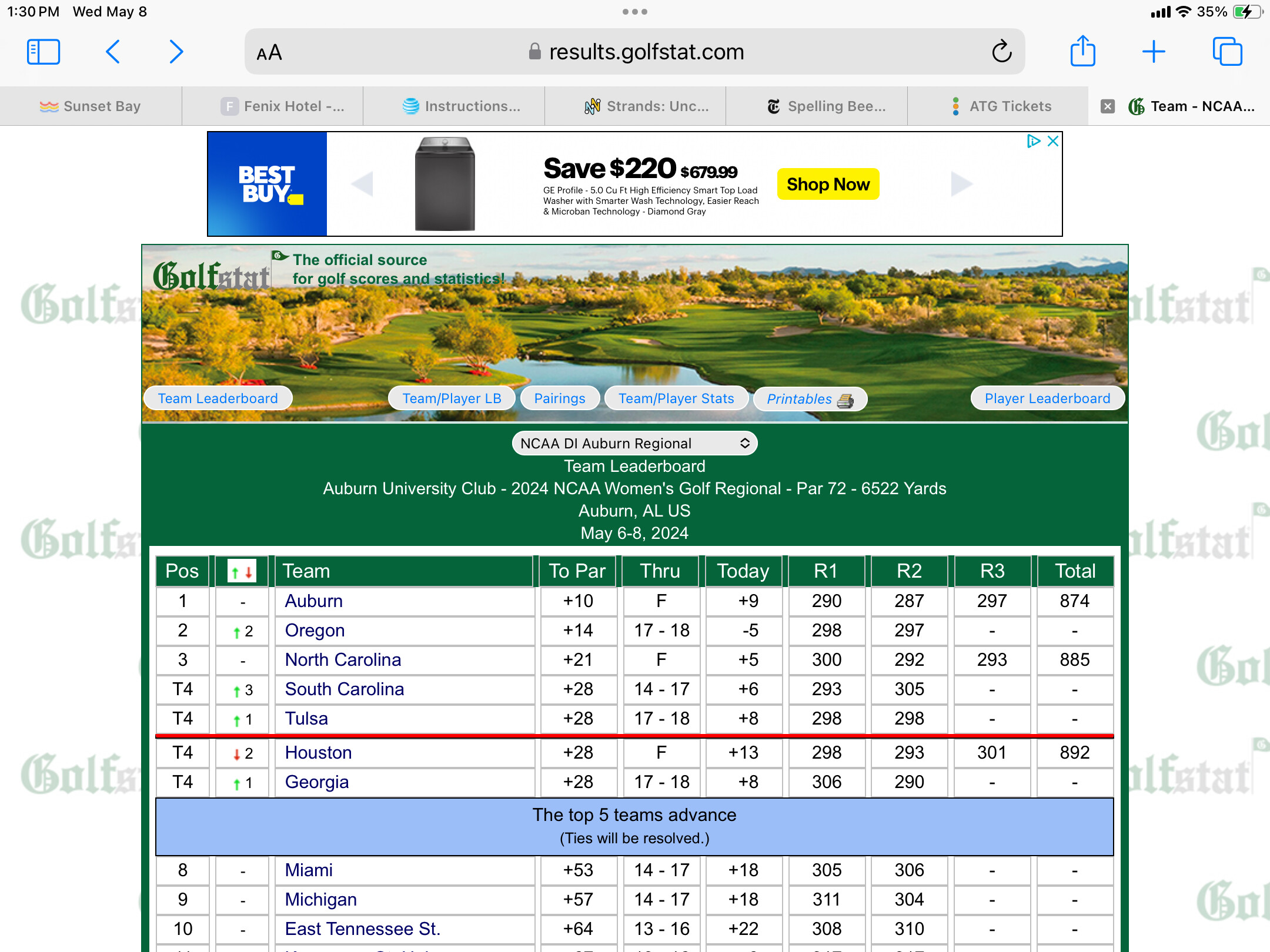Close the Best Buy ad
1270x952 pixels.
click(1053, 141)
